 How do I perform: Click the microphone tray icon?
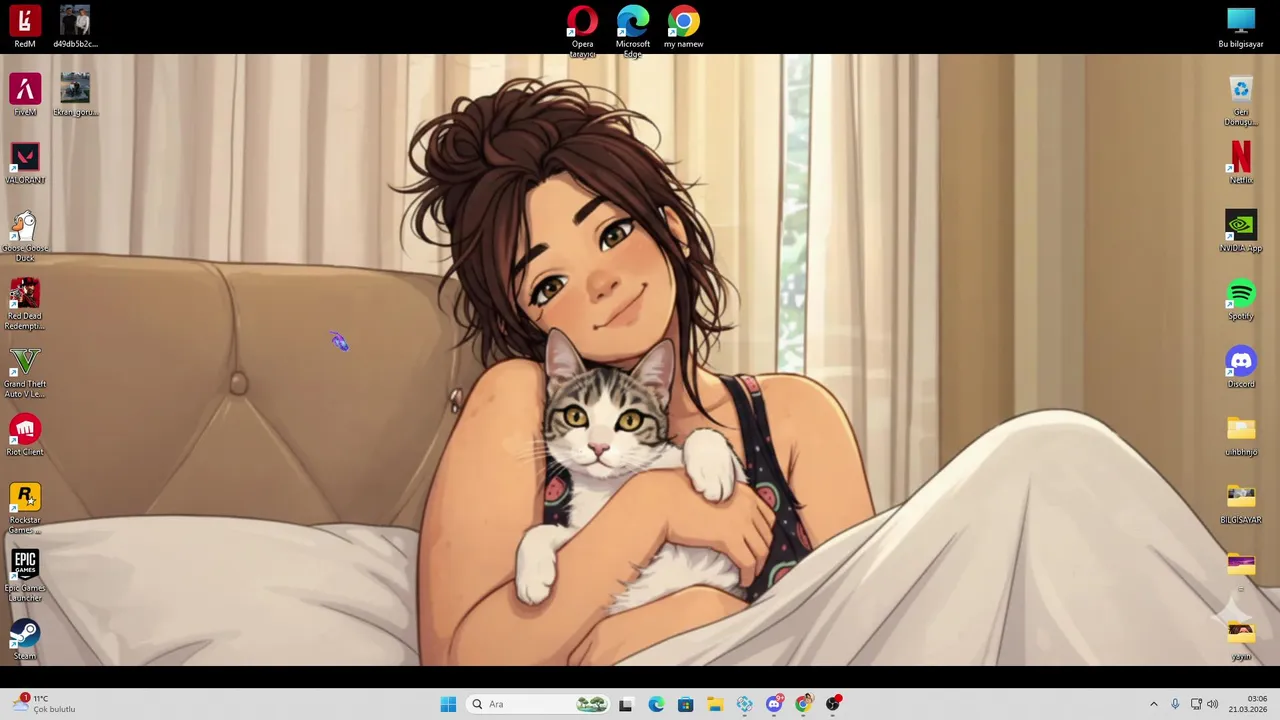(1175, 704)
